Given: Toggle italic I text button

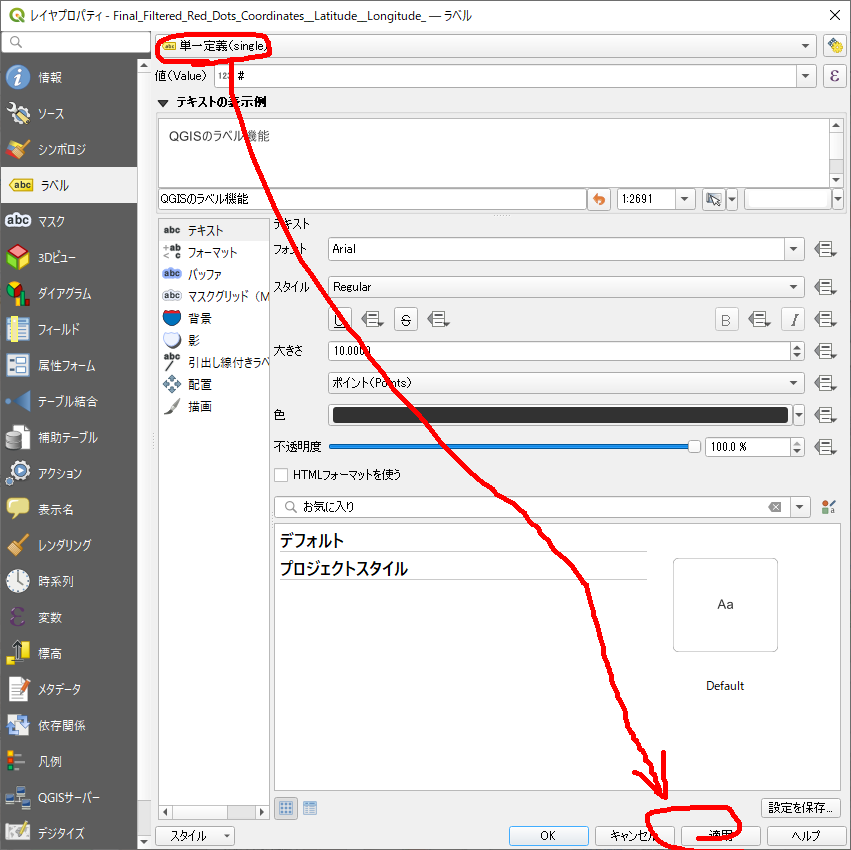Looking at the screenshot, I should tap(792, 319).
